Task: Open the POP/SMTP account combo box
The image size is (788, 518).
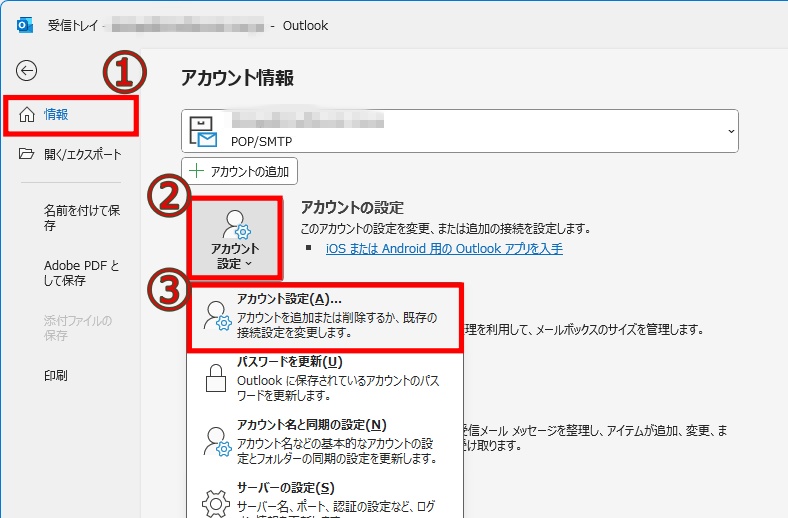Action: pos(460,131)
